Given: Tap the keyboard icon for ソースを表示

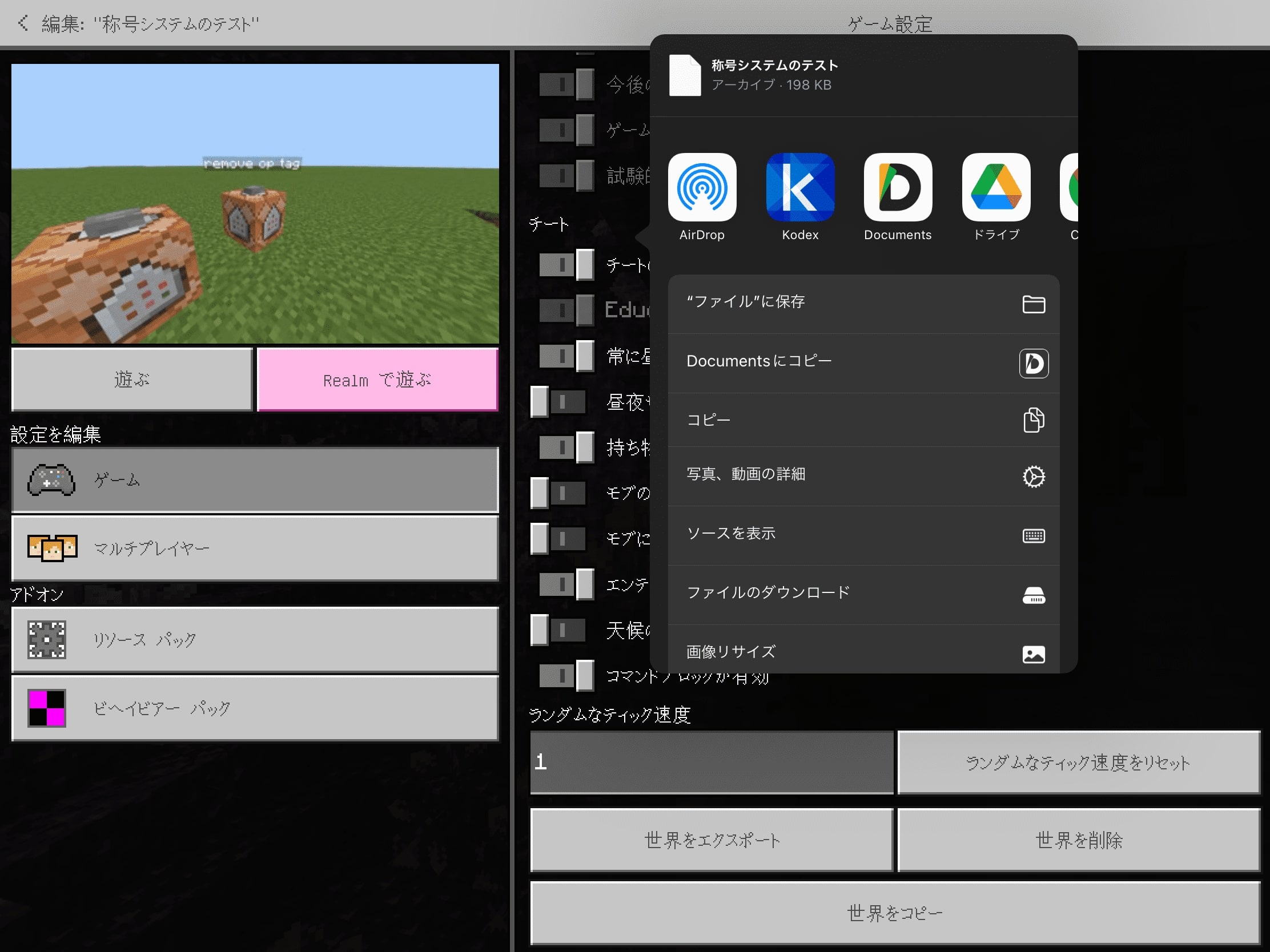Looking at the screenshot, I should [x=1034, y=535].
